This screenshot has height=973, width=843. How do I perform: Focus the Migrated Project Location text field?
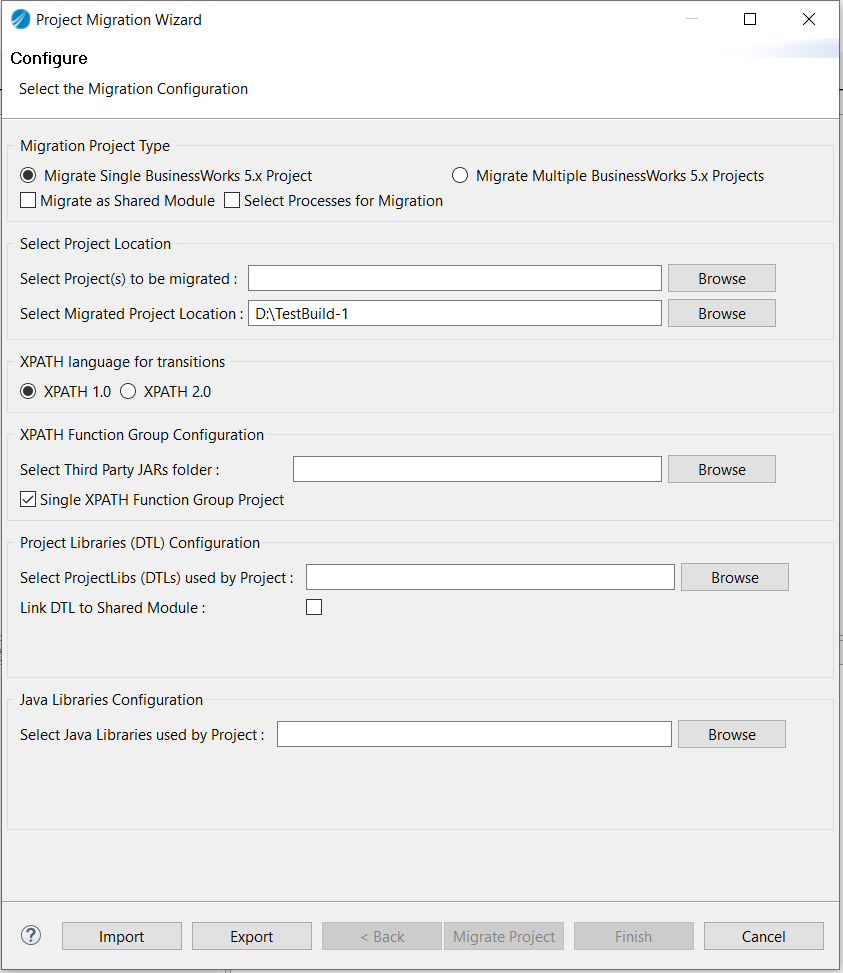pyautogui.click(x=455, y=313)
